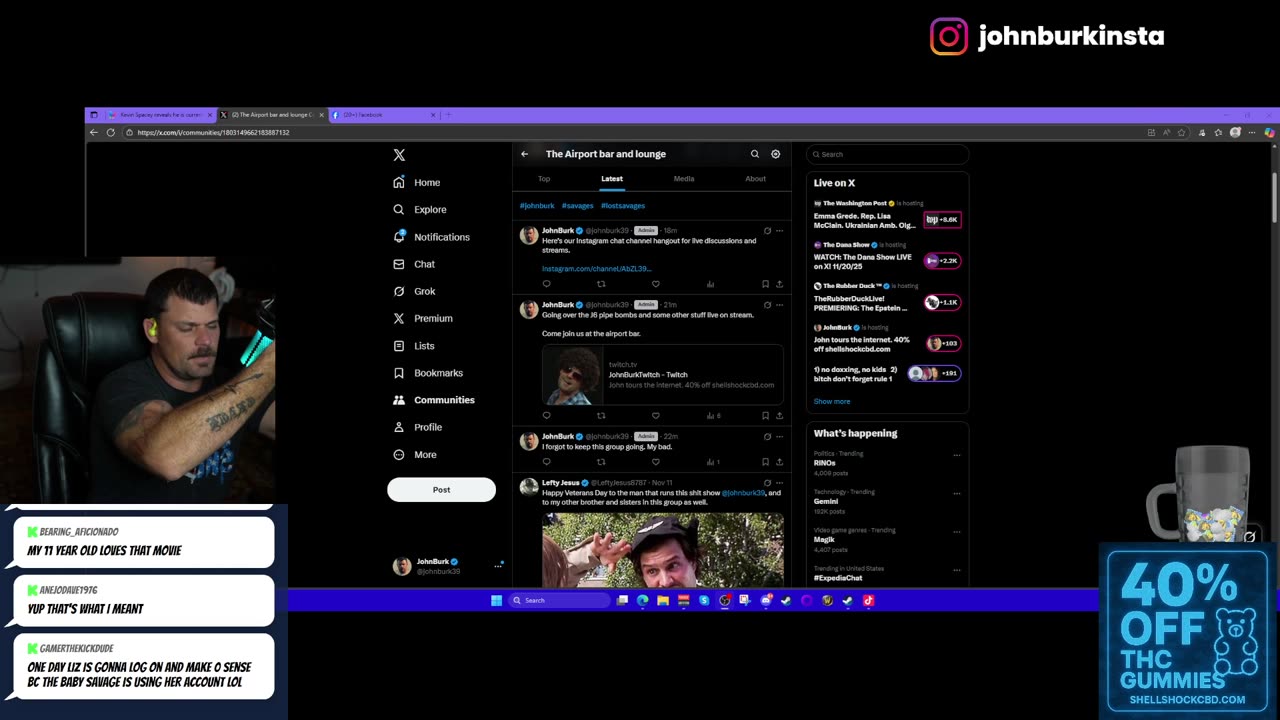Open the @johnburk39 mention in Lefty Jesus post
Screen dimensions: 1280x720
pyautogui.click(x=743, y=493)
